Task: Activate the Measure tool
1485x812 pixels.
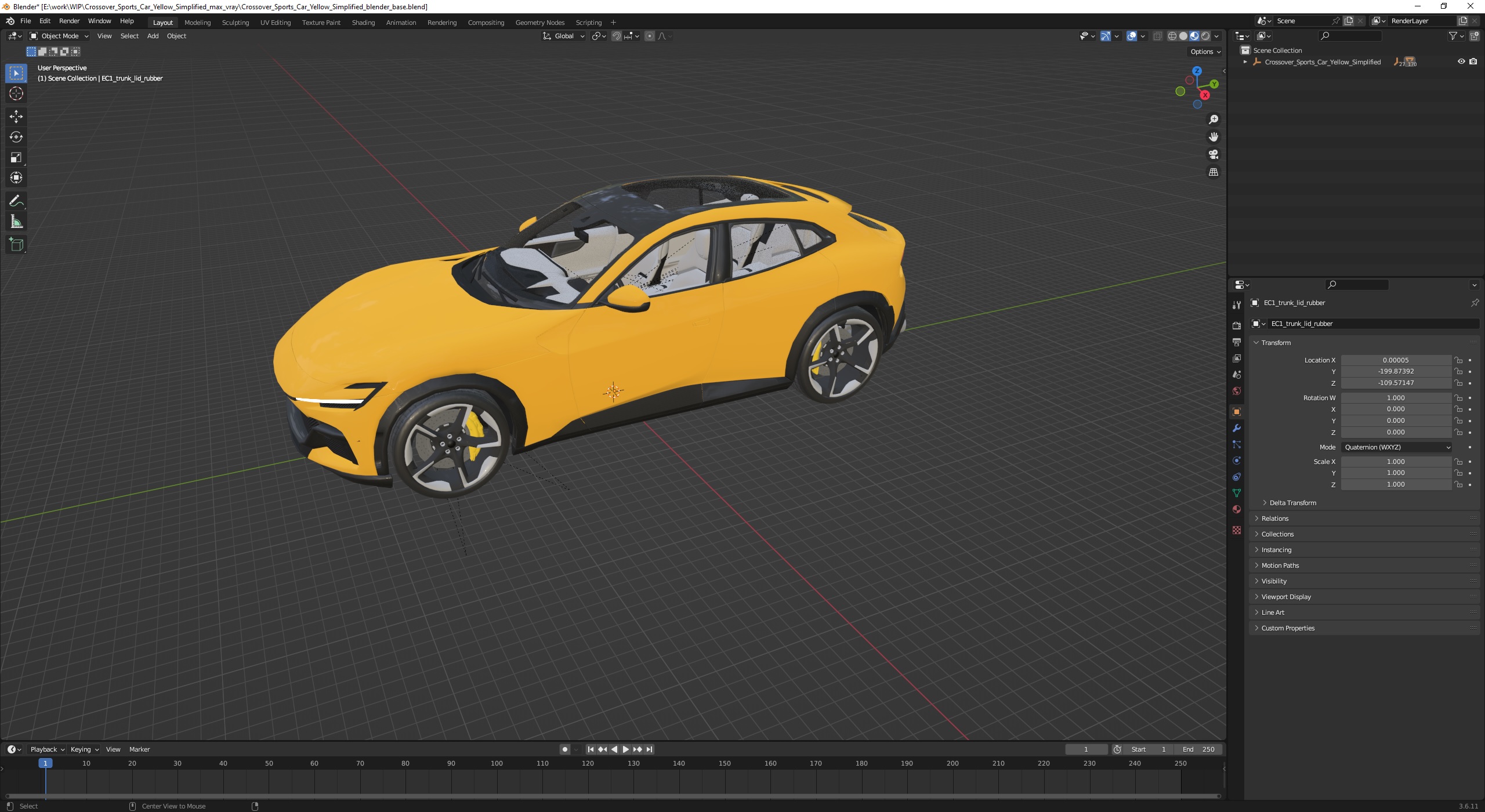Action: click(16, 222)
